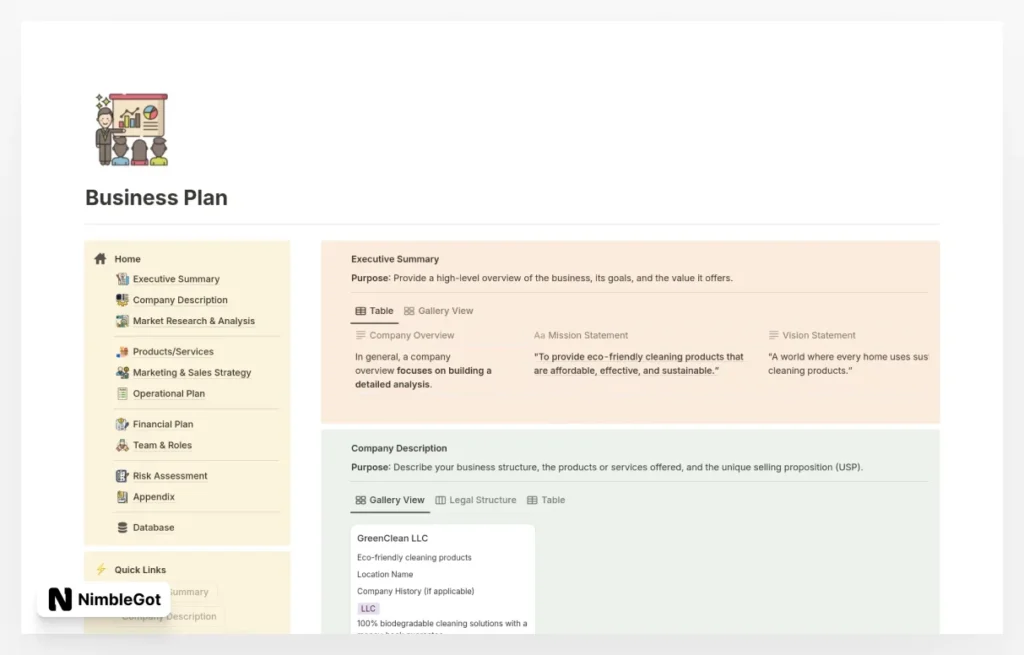Open the Appendix page

tap(154, 496)
